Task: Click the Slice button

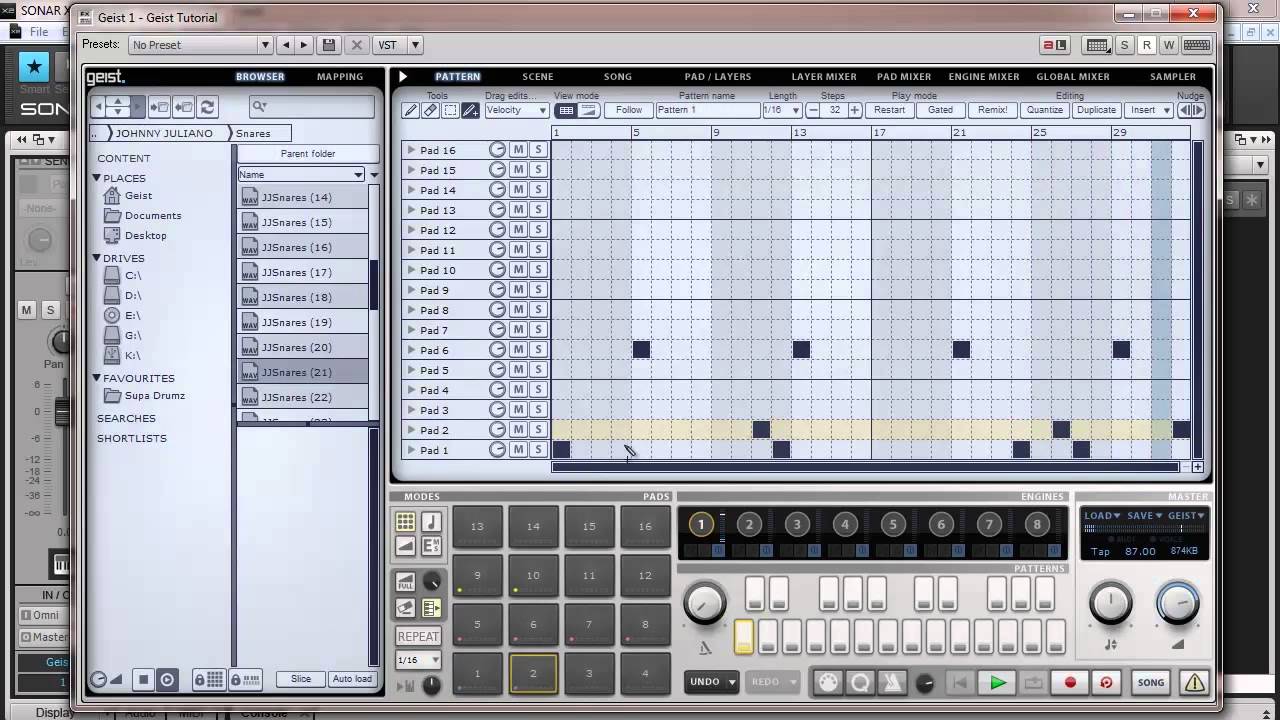Action: tap(301, 679)
